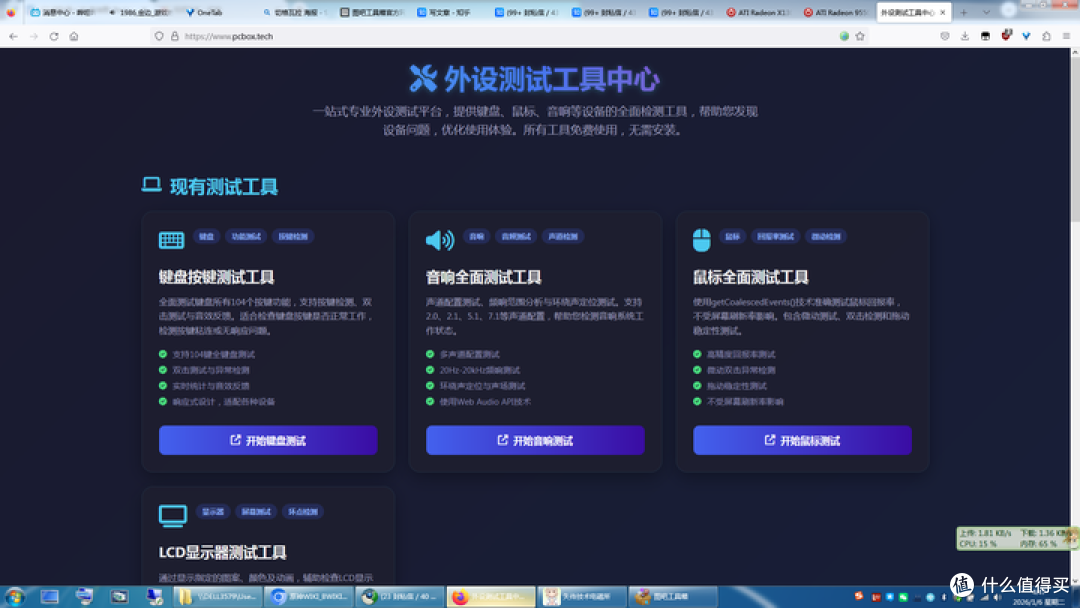This screenshot has width=1080, height=608.
Task: Click the heading LCD显示器测试工具
Action: point(222,552)
